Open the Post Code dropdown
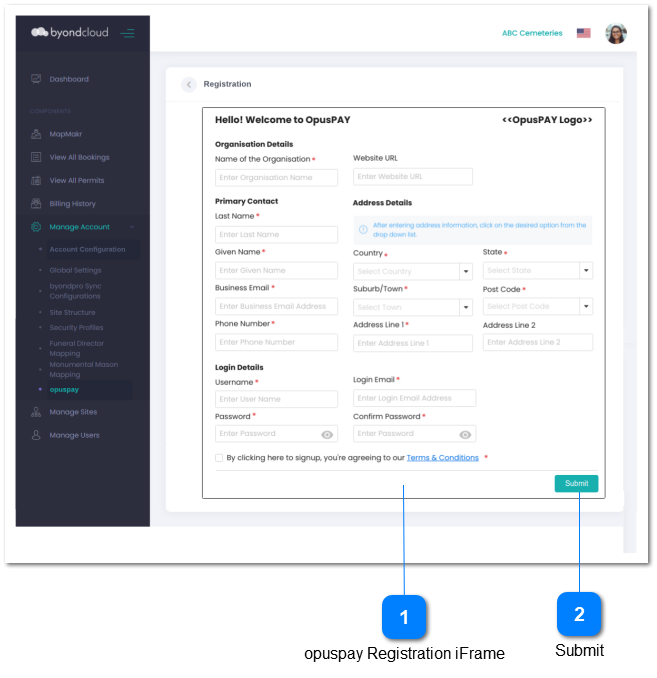 (586, 307)
